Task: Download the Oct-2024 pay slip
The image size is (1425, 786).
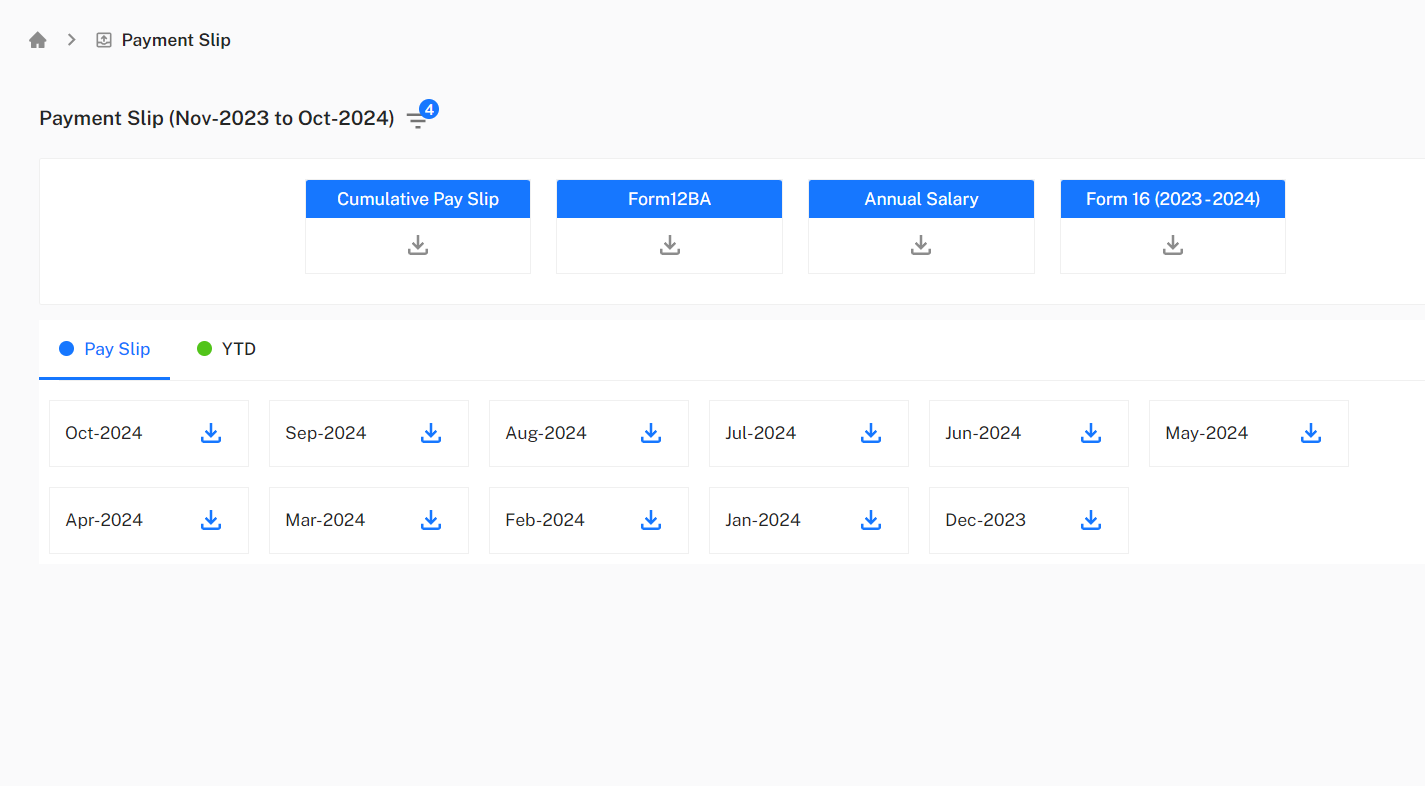Action: point(210,433)
